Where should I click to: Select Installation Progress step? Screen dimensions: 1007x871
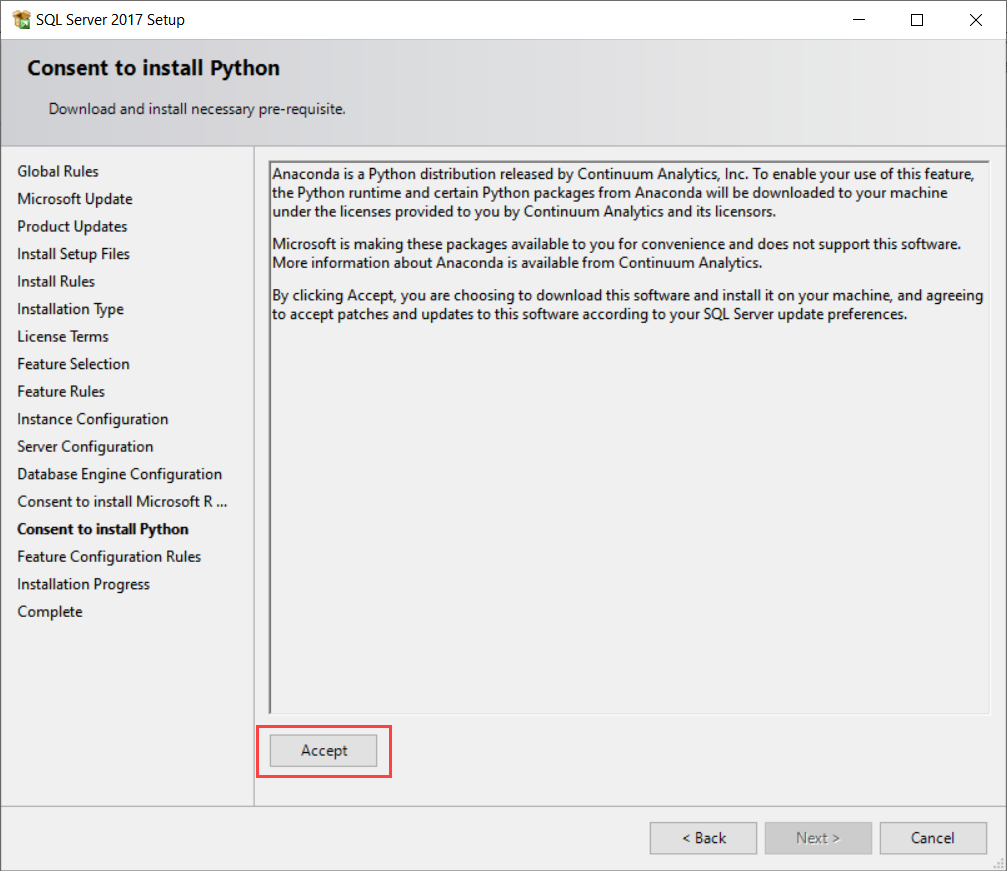pos(83,584)
